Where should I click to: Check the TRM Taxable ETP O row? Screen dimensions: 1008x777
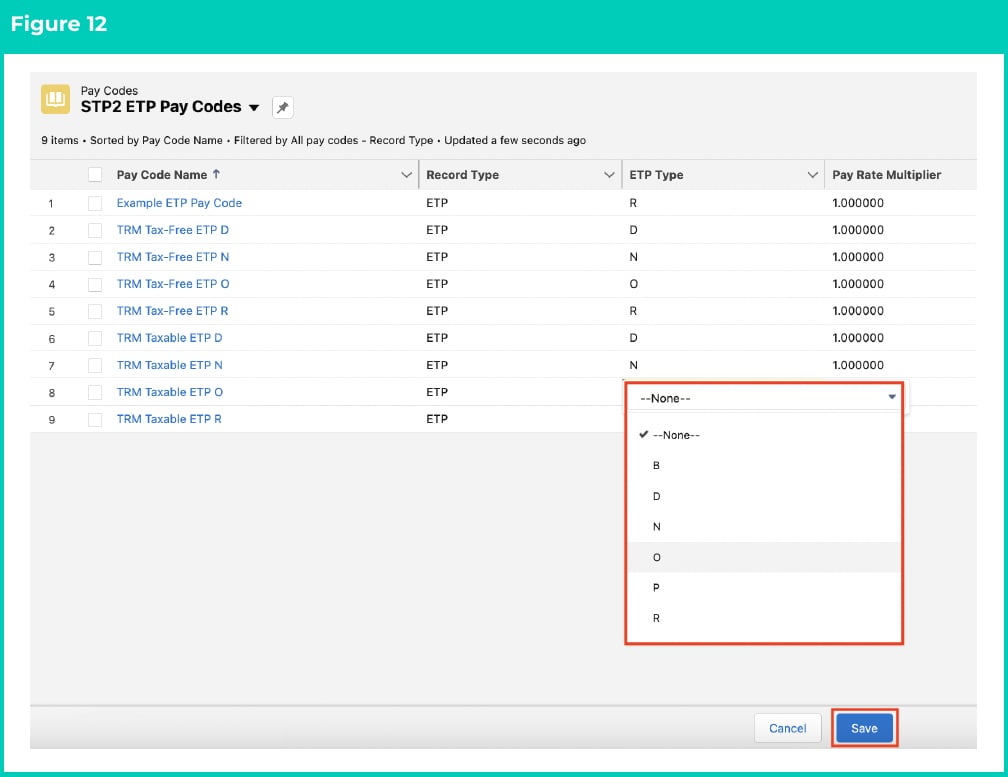pos(95,392)
